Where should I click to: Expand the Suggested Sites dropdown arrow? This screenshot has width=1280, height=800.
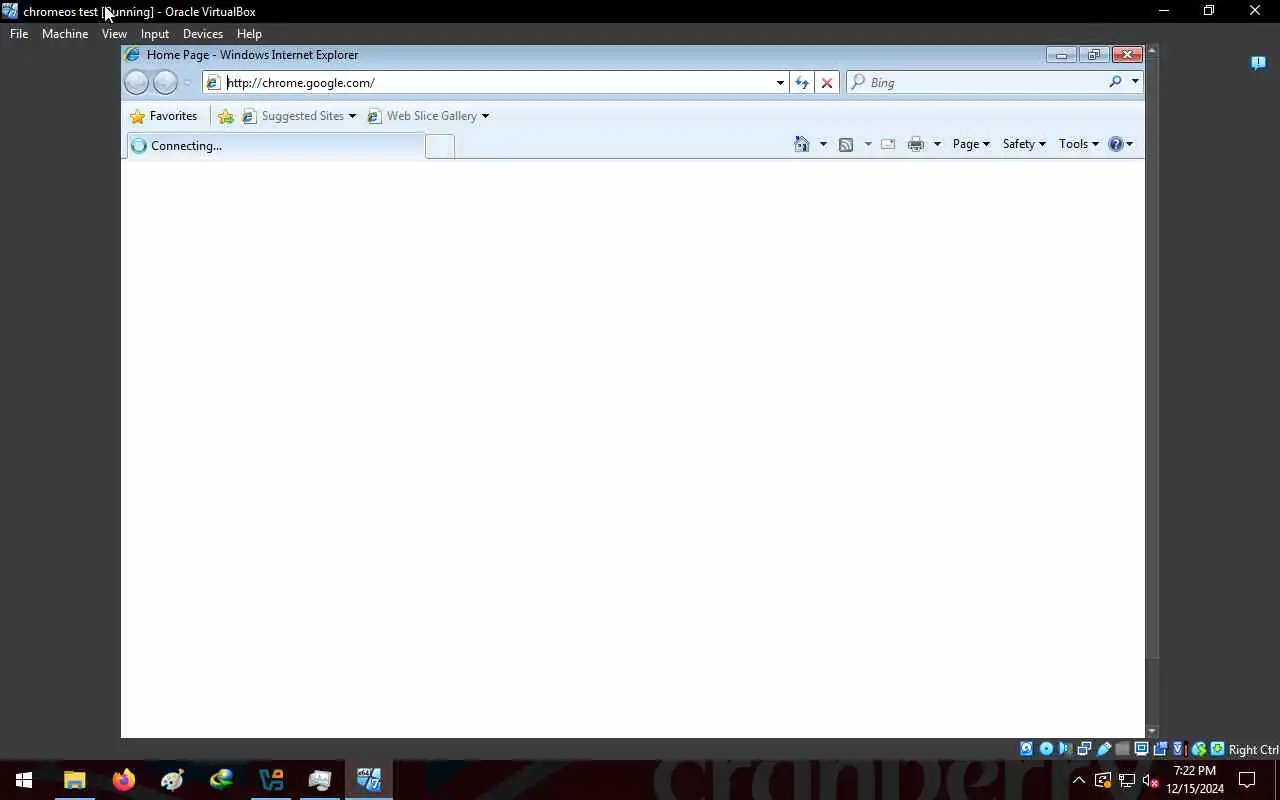(x=352, y=116)
